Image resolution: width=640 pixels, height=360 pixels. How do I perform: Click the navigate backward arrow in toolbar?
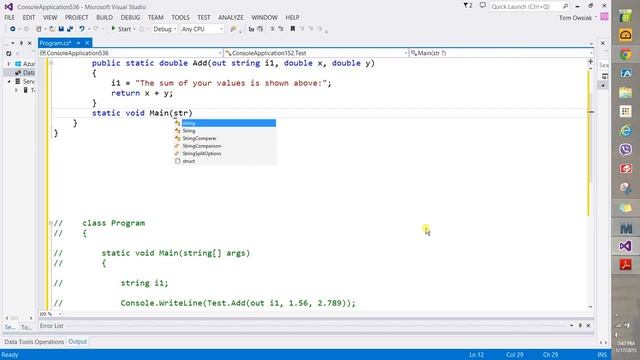[13, 29]
